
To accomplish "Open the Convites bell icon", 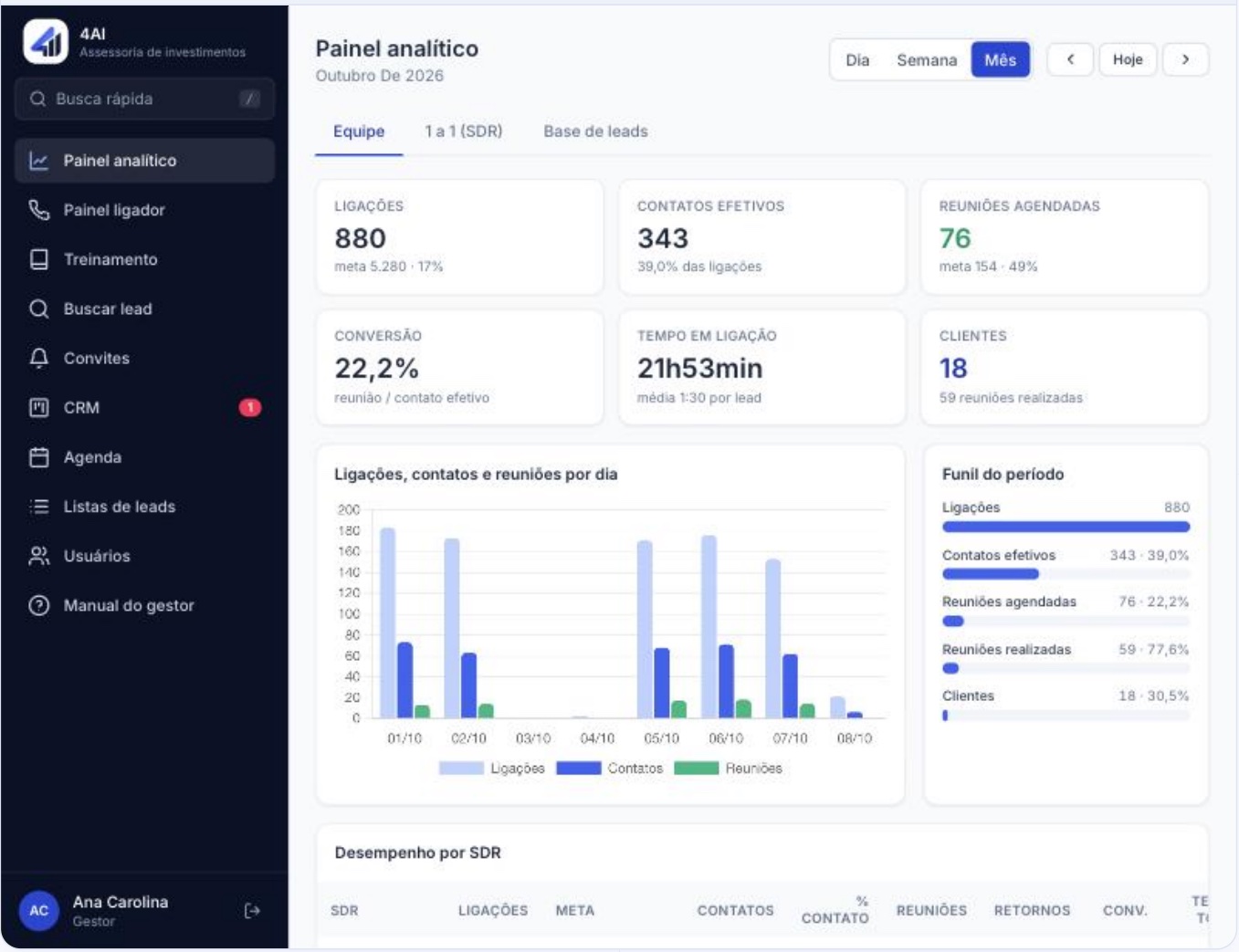I will pos(38,358).
